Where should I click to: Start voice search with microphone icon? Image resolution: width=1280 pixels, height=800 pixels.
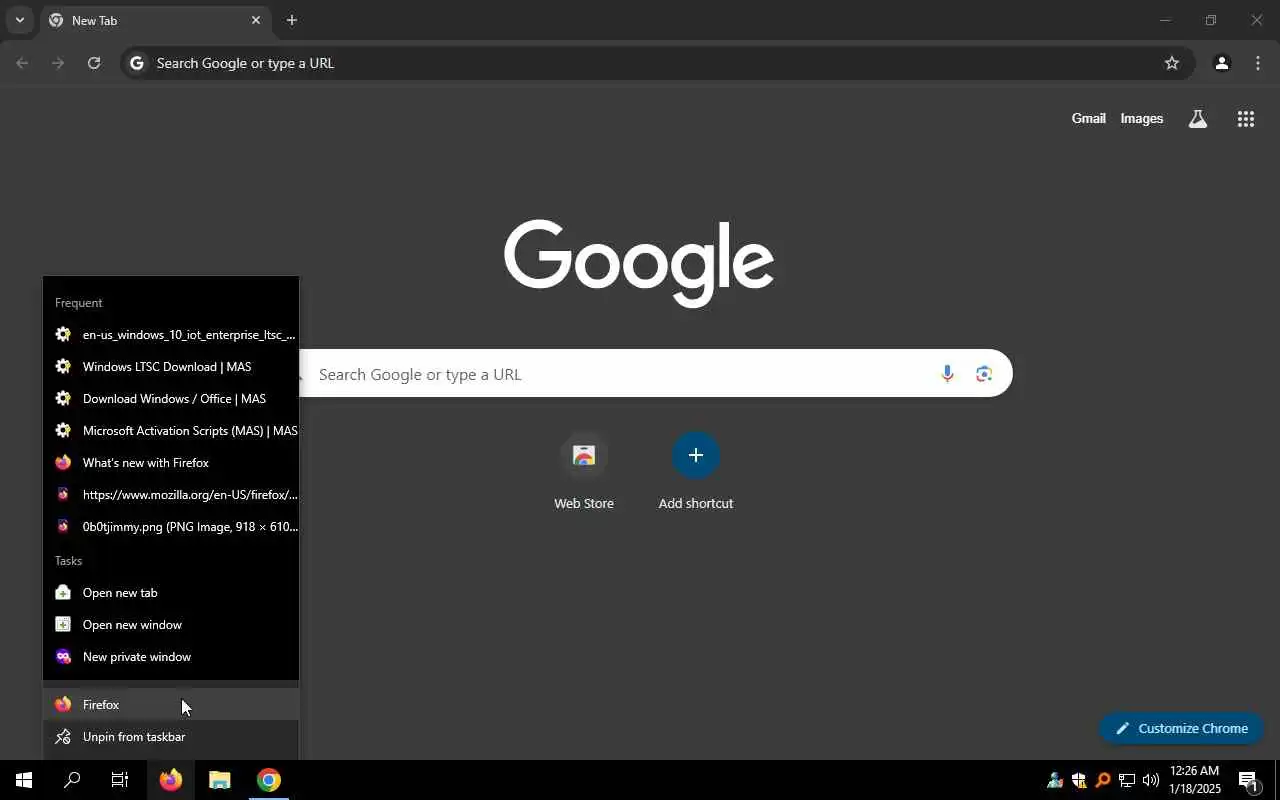(947, 374)
